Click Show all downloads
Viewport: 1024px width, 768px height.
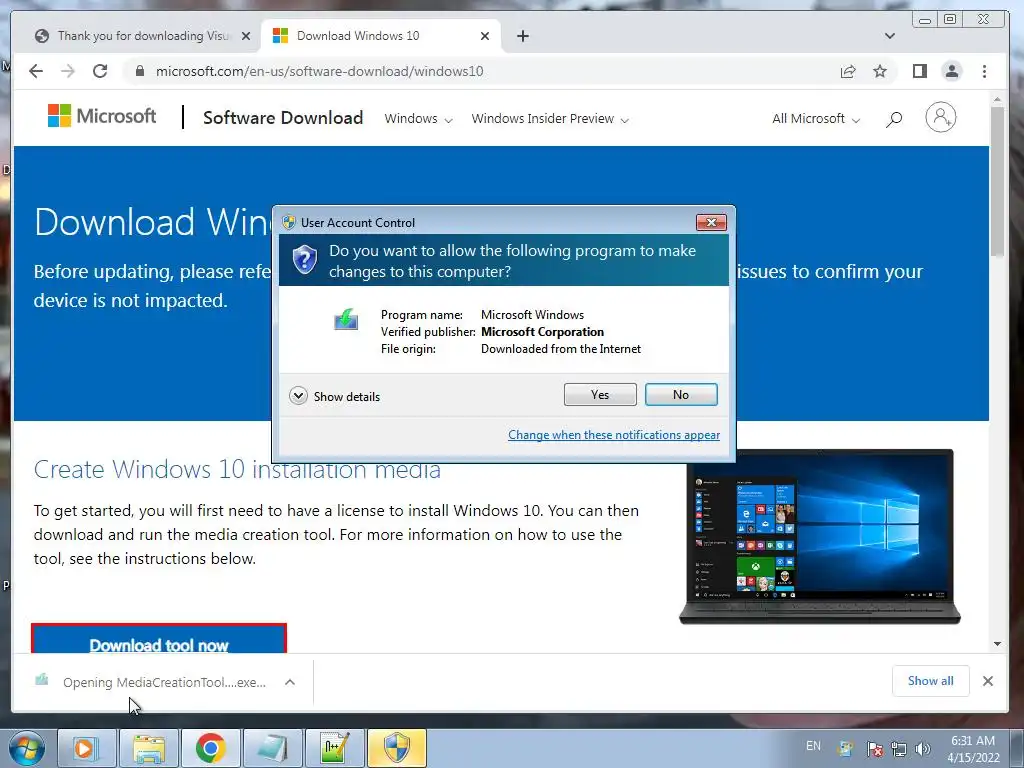coord(930,681)
